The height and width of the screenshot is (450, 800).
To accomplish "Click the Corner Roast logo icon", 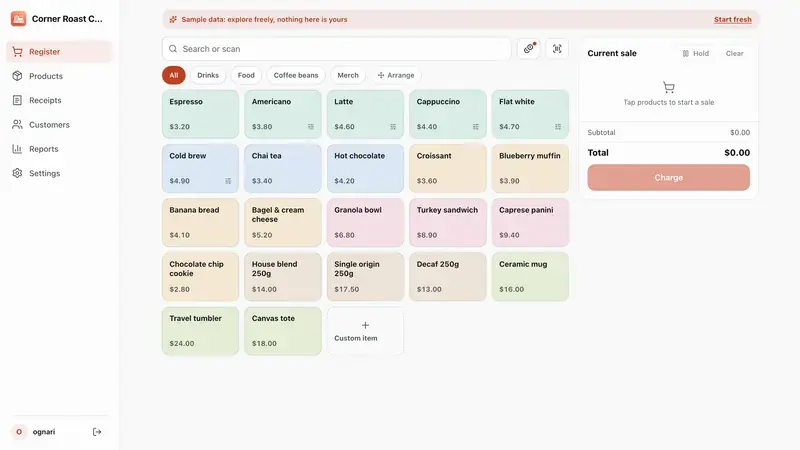I will [x=18, y=19].
